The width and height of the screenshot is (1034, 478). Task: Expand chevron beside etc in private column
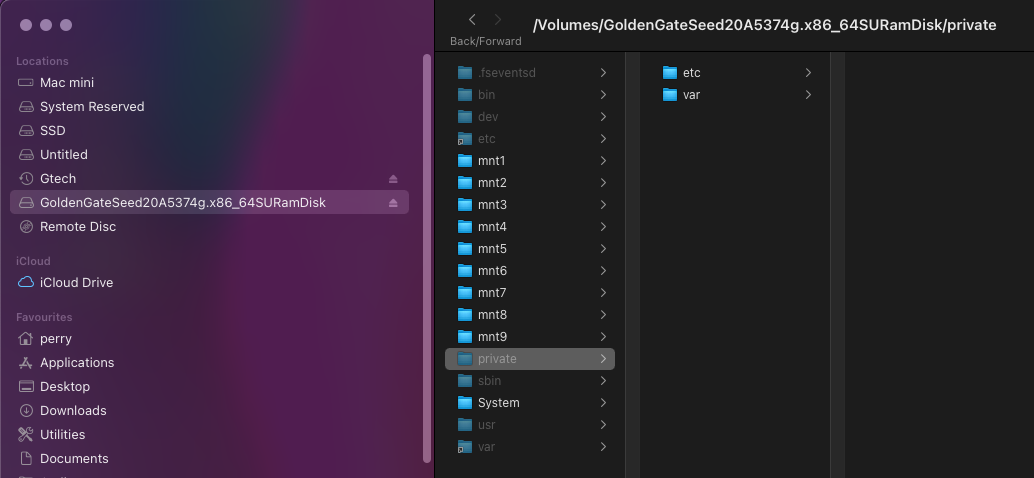coord(808,73)
